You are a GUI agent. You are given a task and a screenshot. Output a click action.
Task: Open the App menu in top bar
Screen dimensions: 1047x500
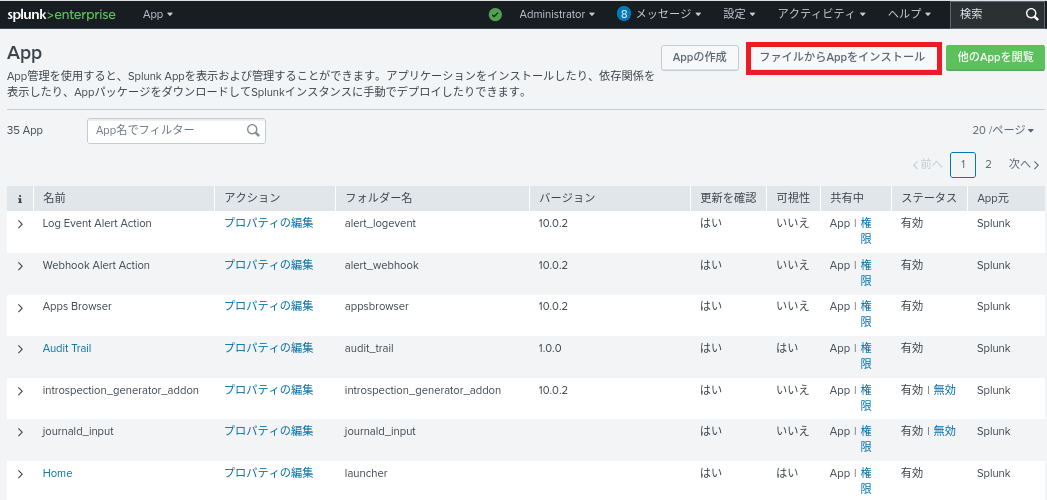point(158,15)
